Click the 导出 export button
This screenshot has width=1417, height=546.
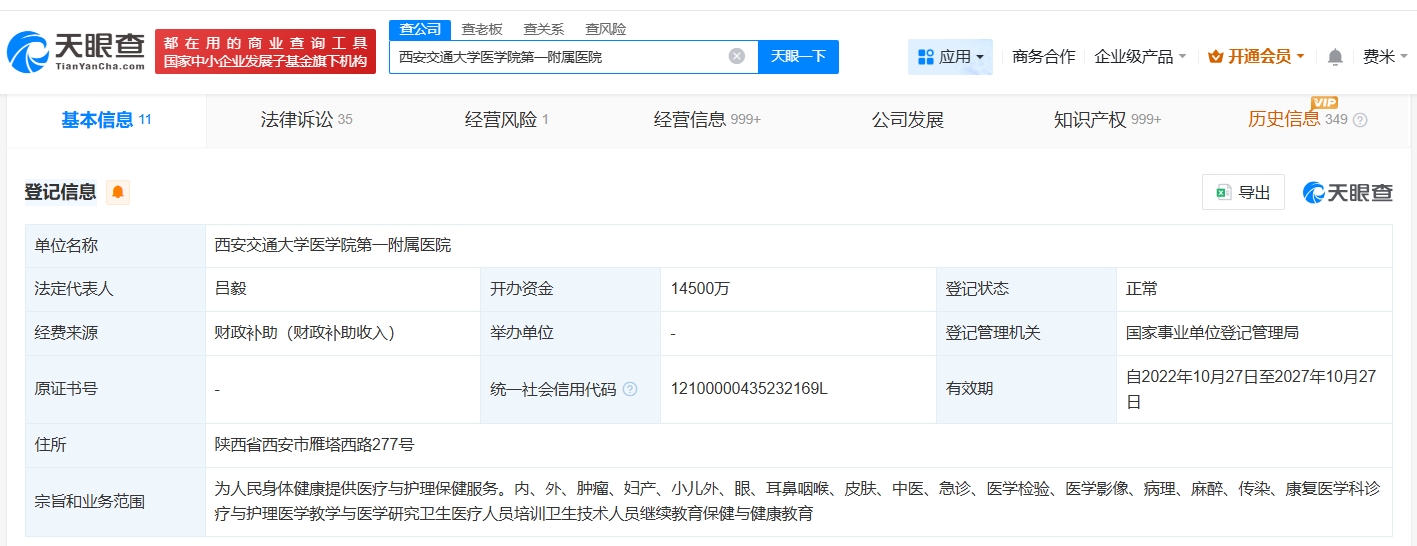[x=1243, y=192]
